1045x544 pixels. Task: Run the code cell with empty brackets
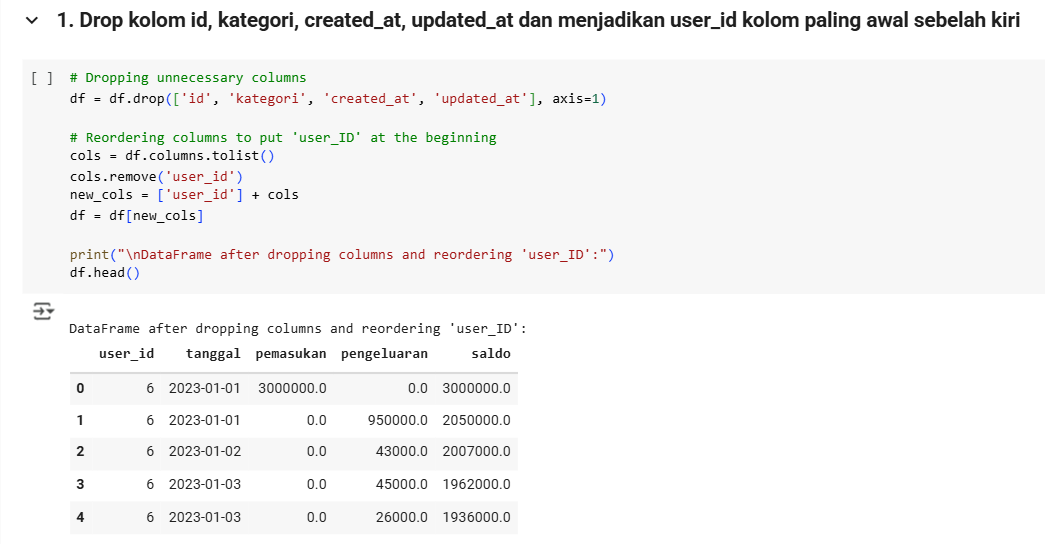pyautogui.click(x=42, y=78)
